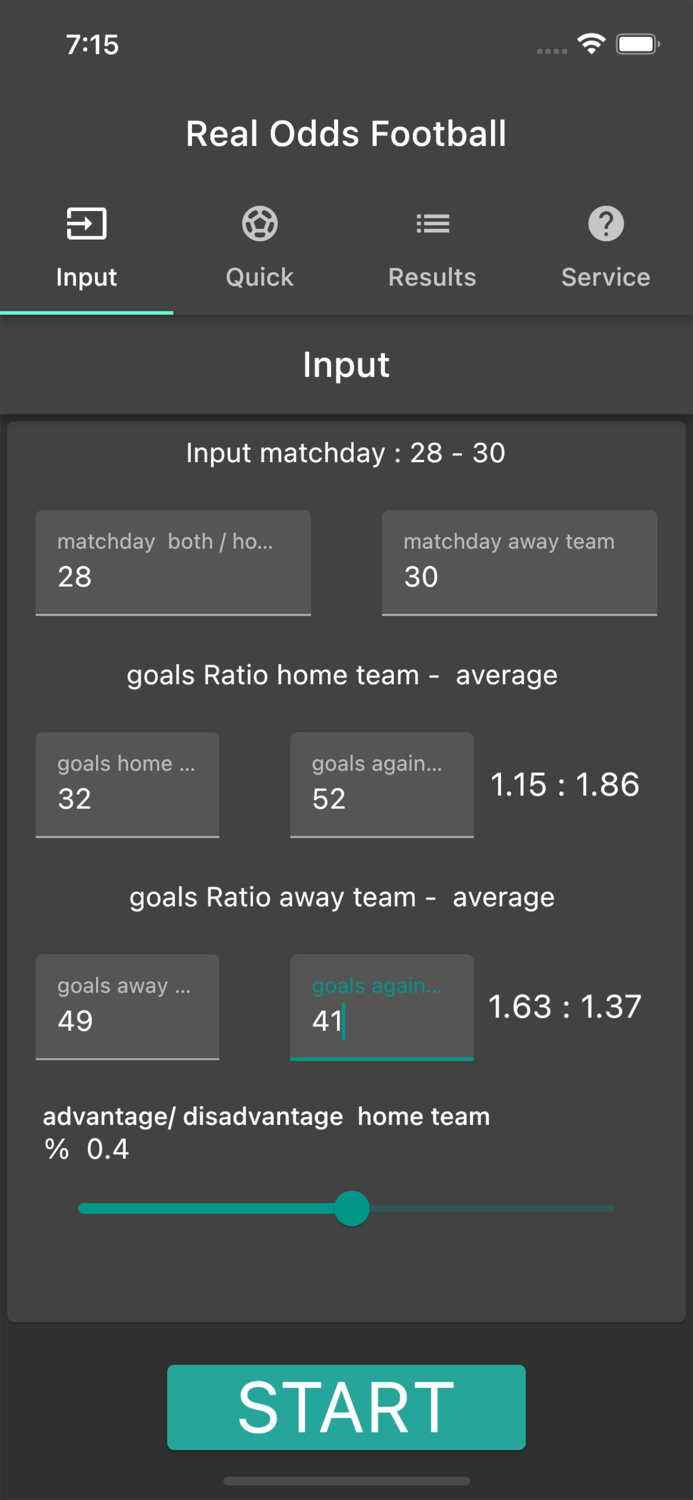The image size is (693, 1500).
Task: Tap the soccer ball Quick icon
Action: (x=259, y=223)
